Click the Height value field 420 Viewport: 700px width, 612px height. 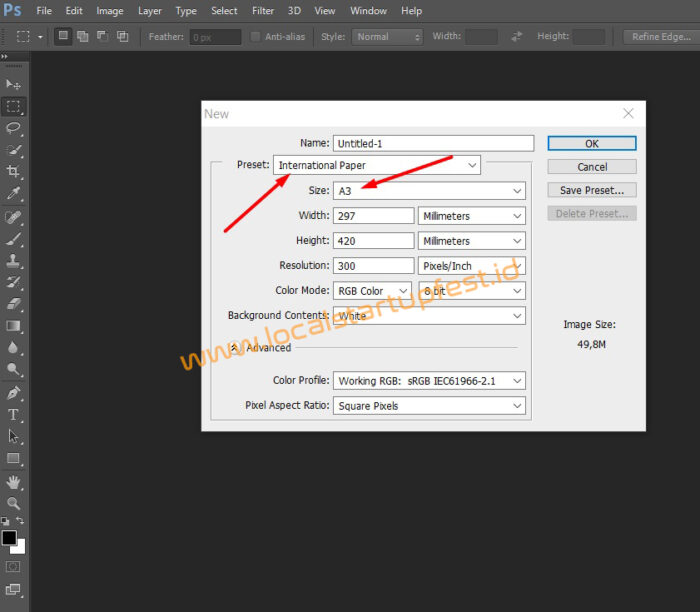(x=374, y=241)
